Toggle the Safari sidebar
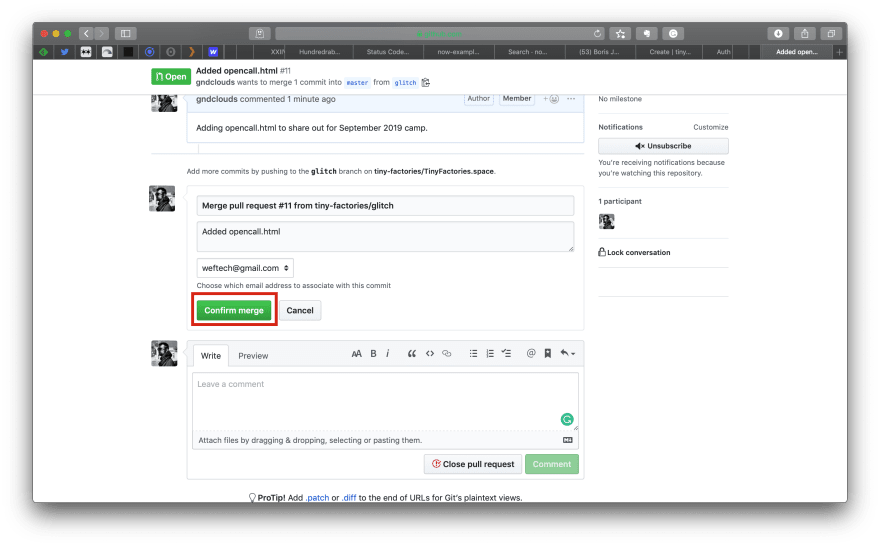 (126, 34)
